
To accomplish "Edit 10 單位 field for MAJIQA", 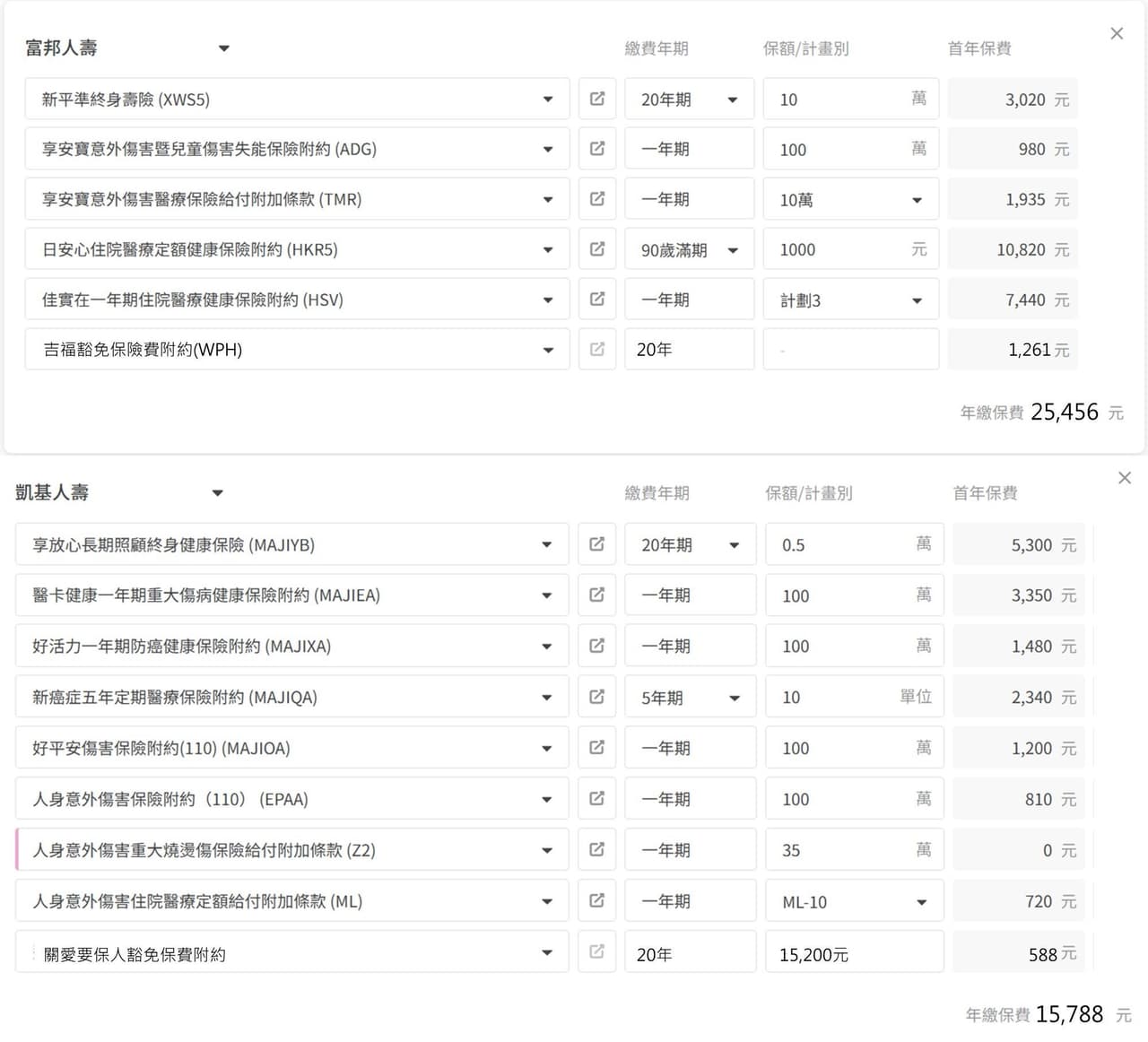I will point(855,697).
